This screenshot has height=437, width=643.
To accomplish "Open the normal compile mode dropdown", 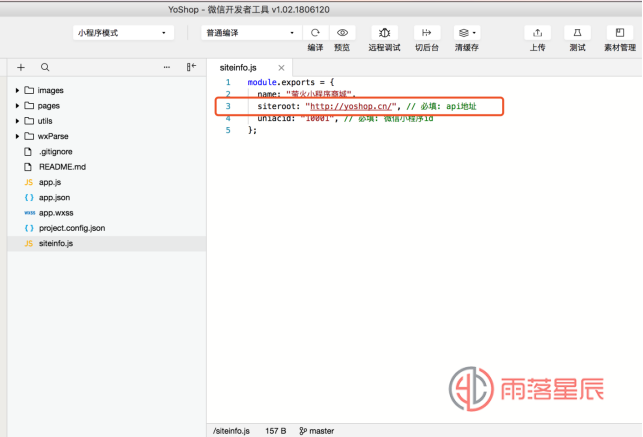I will point(251,33).
